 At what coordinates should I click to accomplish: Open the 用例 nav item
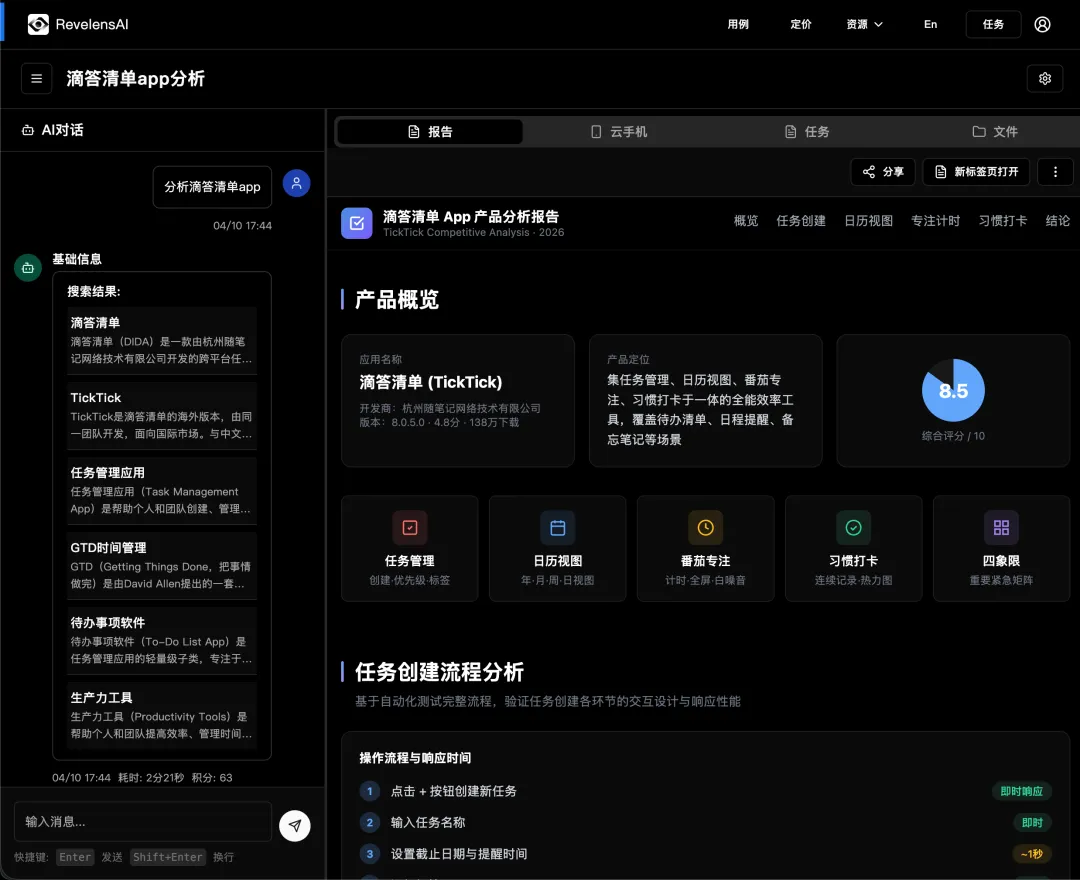[x=738, y=24]
